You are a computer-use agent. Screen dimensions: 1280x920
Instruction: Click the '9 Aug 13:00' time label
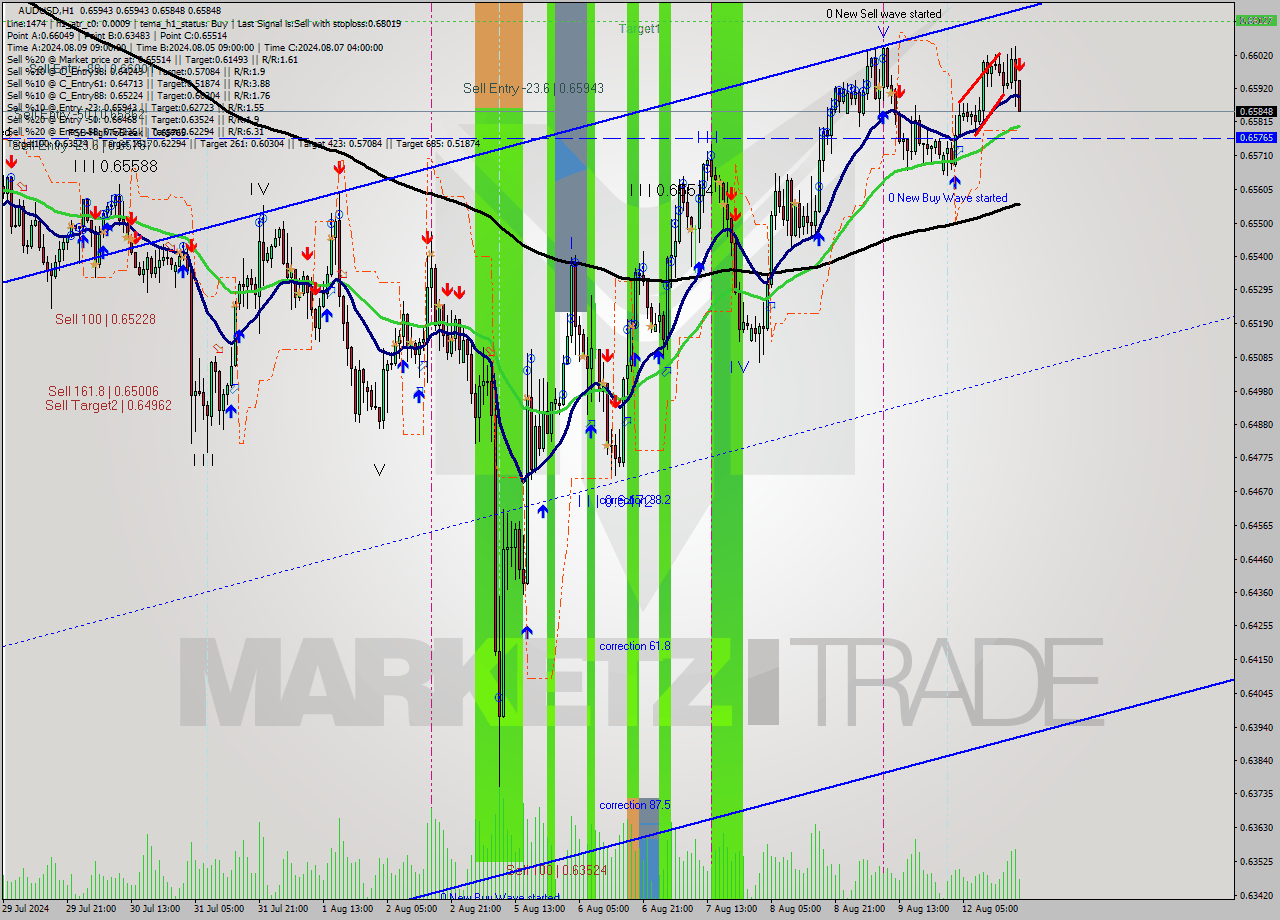click(923, 909)
